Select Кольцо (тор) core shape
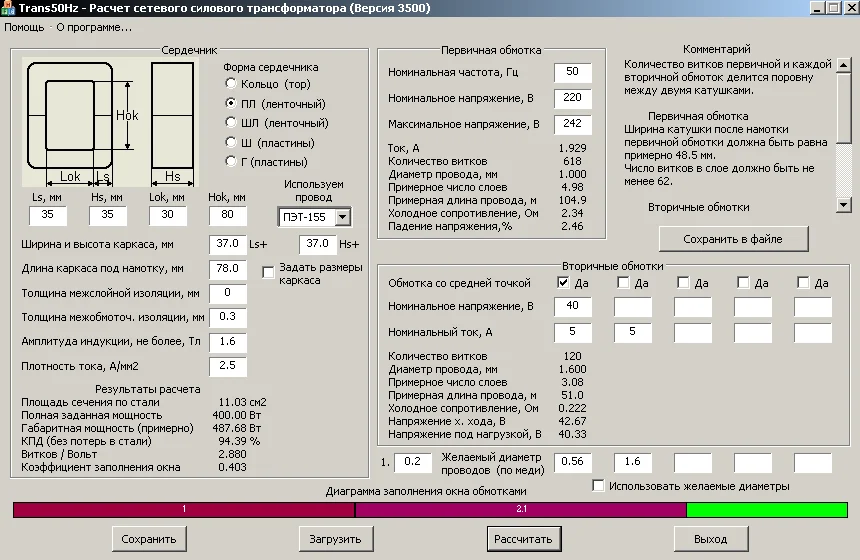The height and width of the screenshot is (560, 860). 231,83
